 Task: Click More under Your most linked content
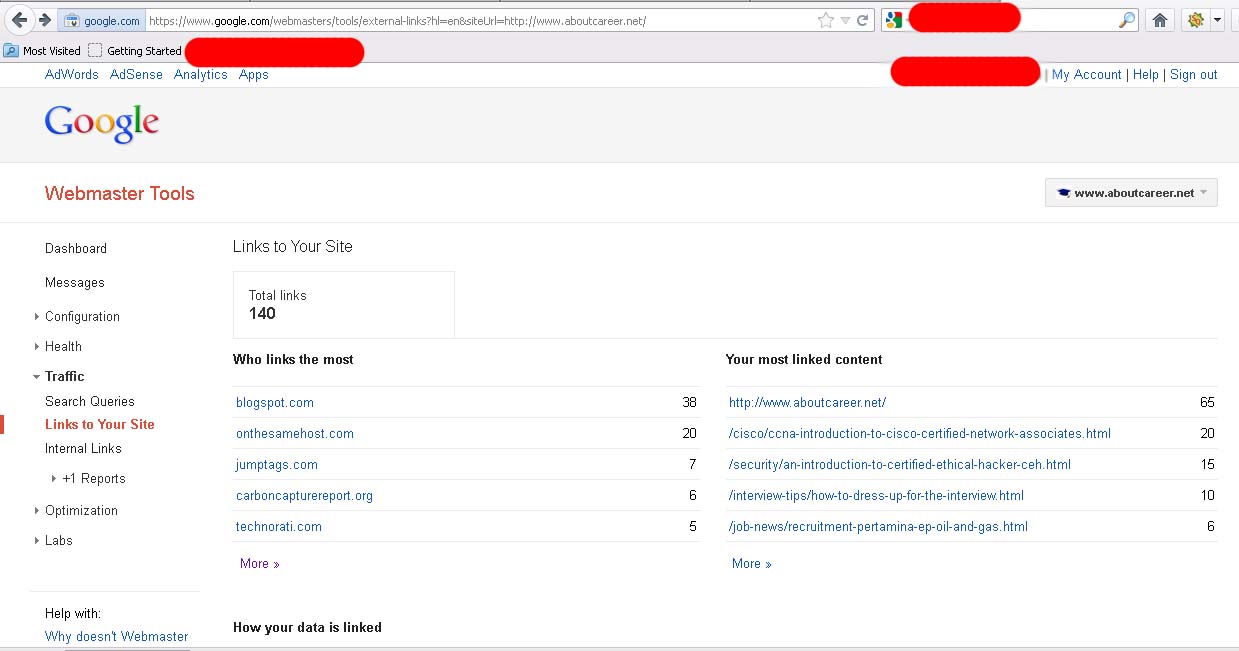tap(752, 564)
